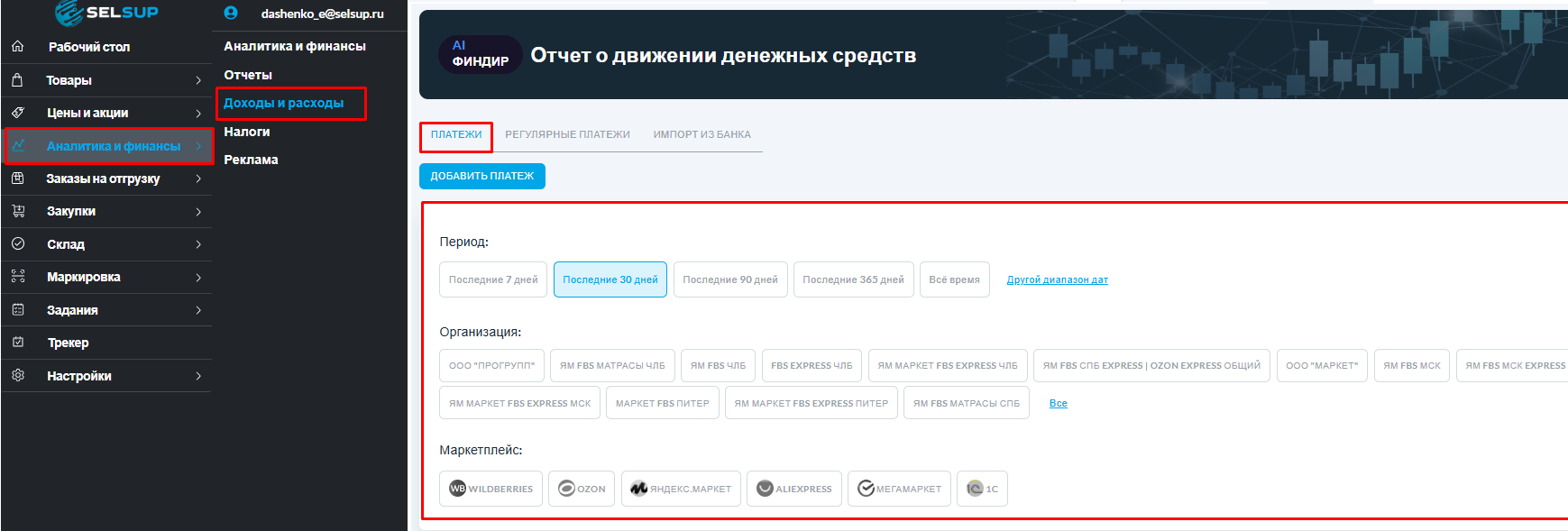Viewport: 1568px width, 531px height.
Task: Toggle organization ООО "МАРКЕТ"
Action: click(x=1322, y=365)
